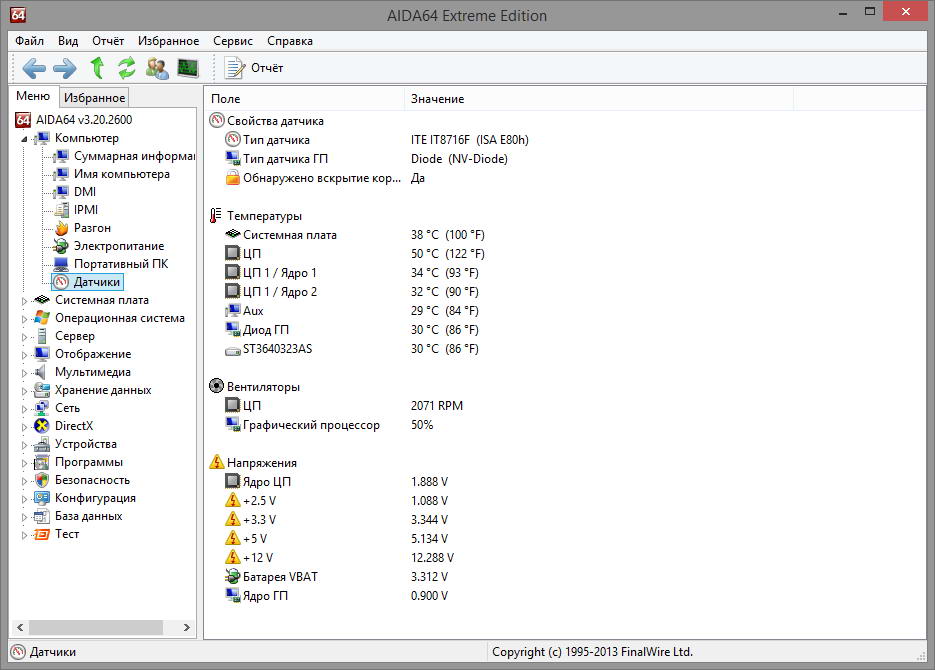Click the DirectX yellow X icon
935x670 pixels.
click(x=42, y=426)
